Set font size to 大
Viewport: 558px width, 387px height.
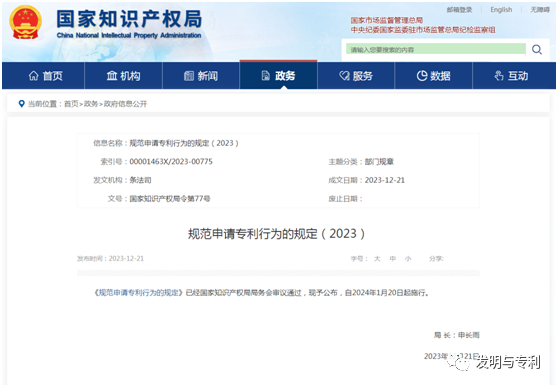pos(377,259)
